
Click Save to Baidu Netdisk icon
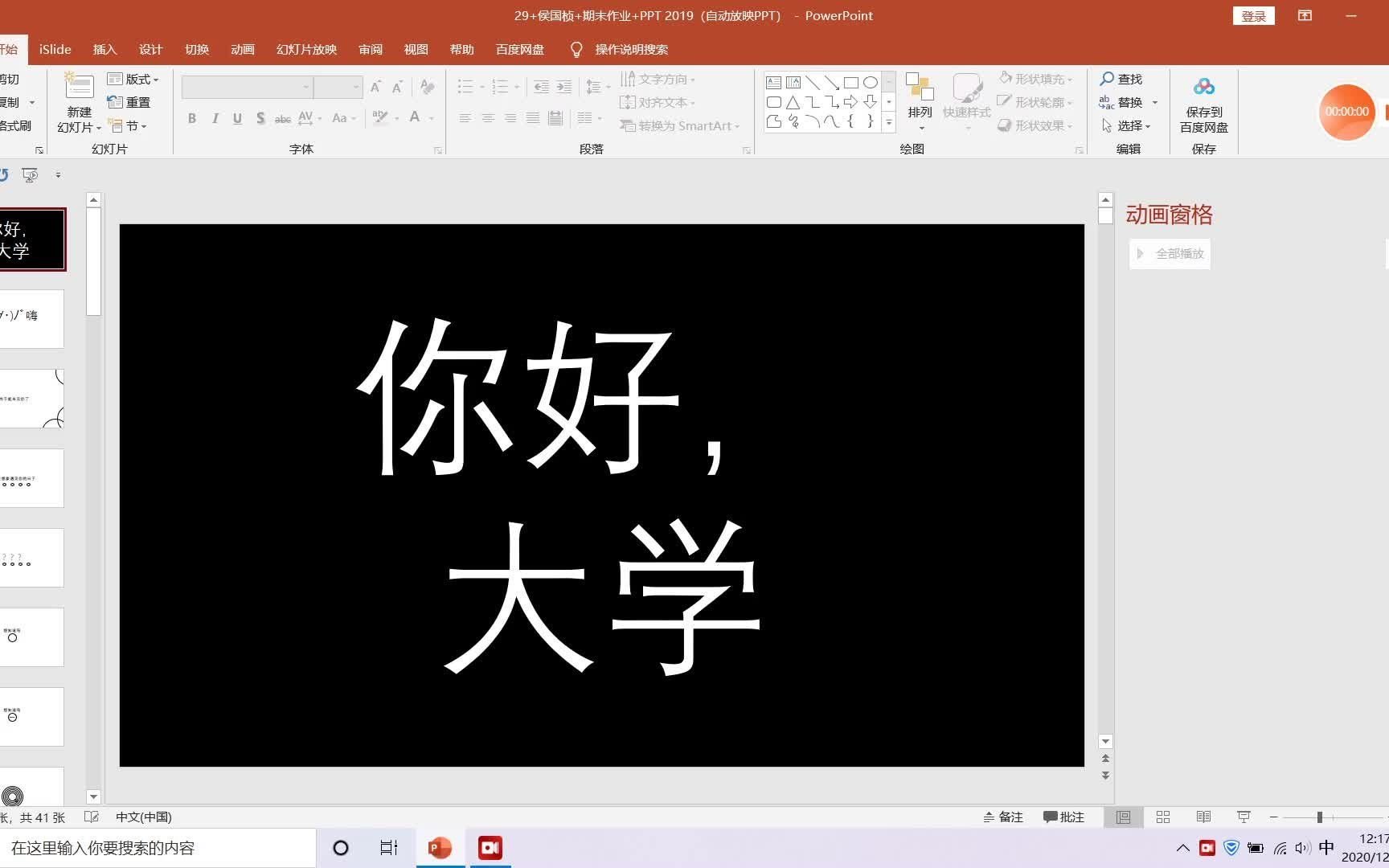coord(1203,87)
